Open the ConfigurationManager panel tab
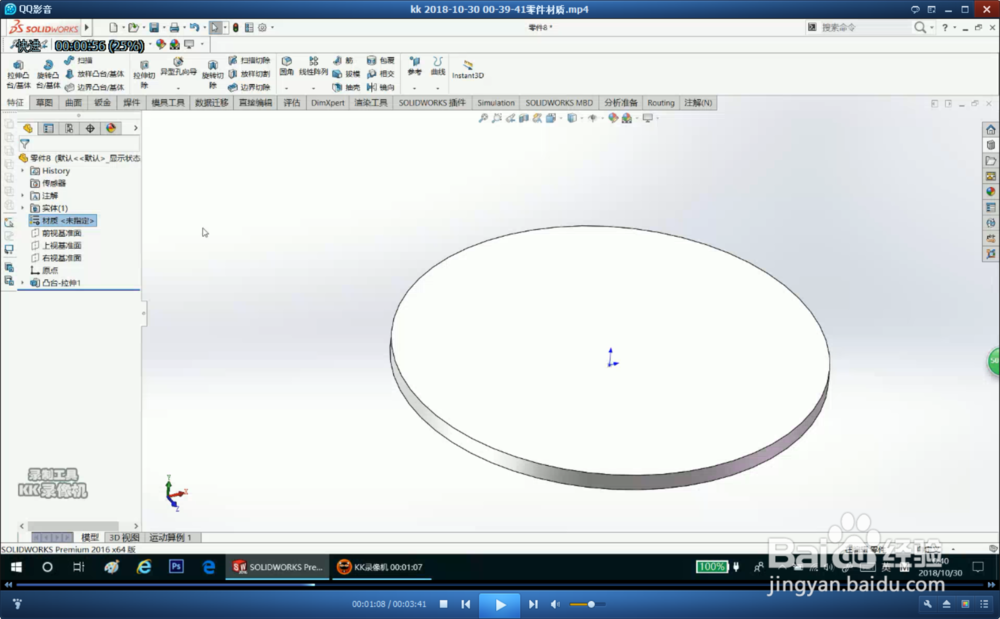The image size is (1000, 619). tap(69, 128)
